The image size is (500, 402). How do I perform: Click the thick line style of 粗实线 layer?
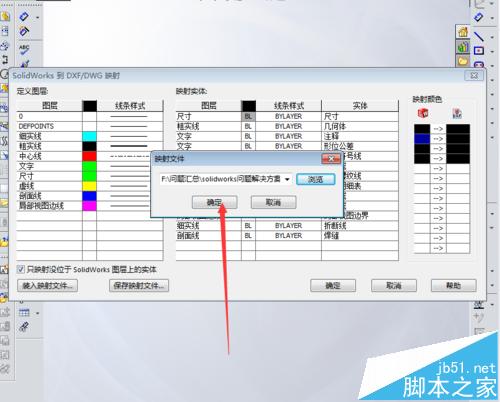tap(129, 146)
